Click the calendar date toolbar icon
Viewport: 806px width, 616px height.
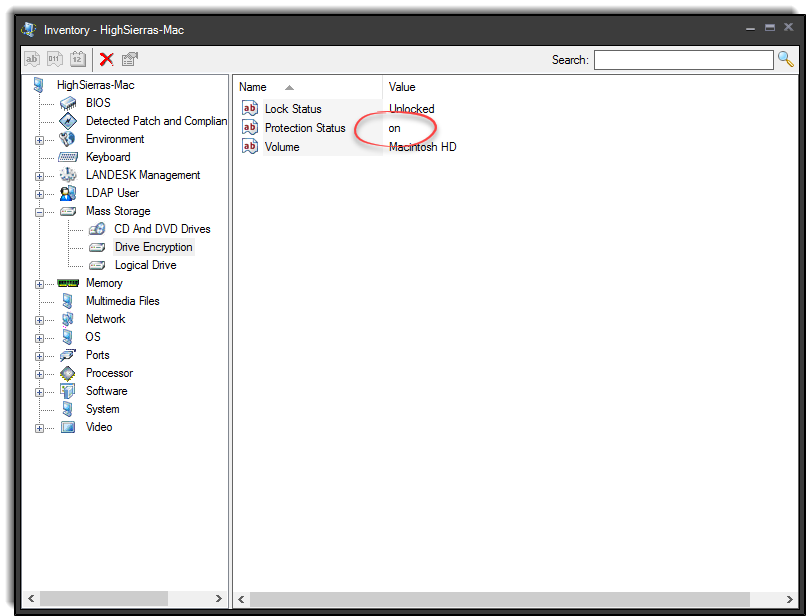click(x=77, y=59)
